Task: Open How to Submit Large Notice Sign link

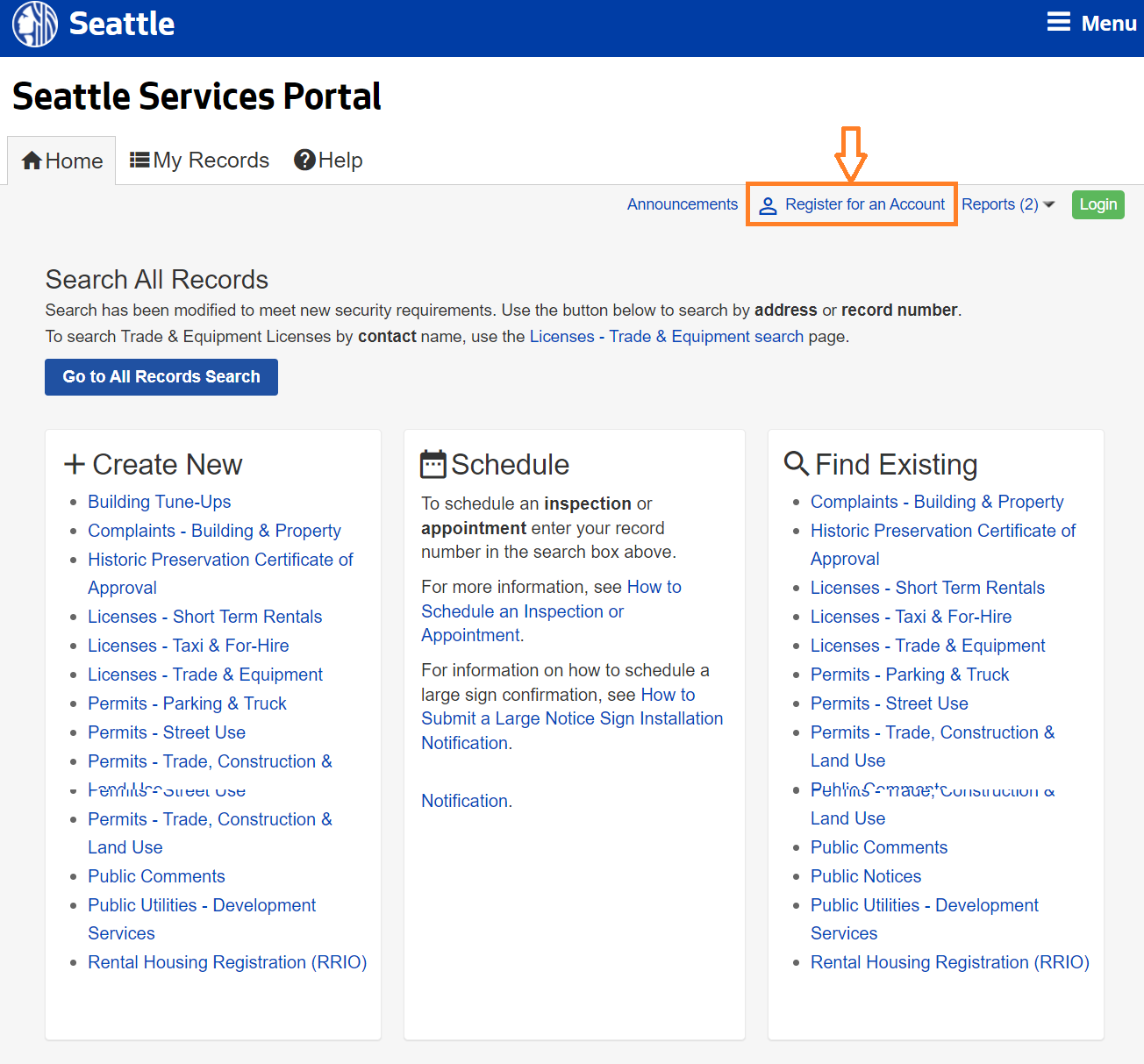Action: coord(572,719)
